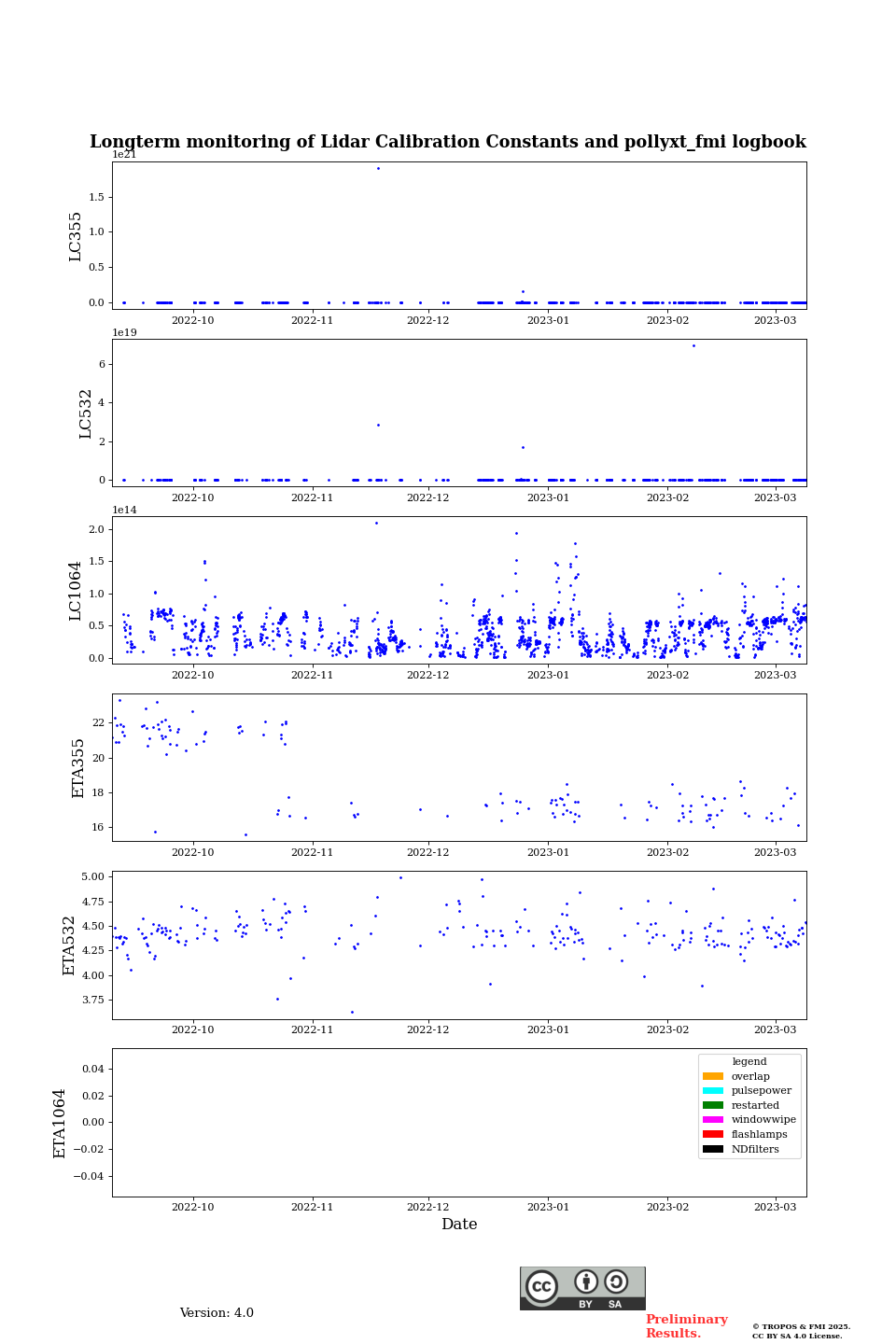The height and width of the screenshot is (1344, 896).
Task: Click the black NDfilters legend swatch
Action: pos(713,1149)
